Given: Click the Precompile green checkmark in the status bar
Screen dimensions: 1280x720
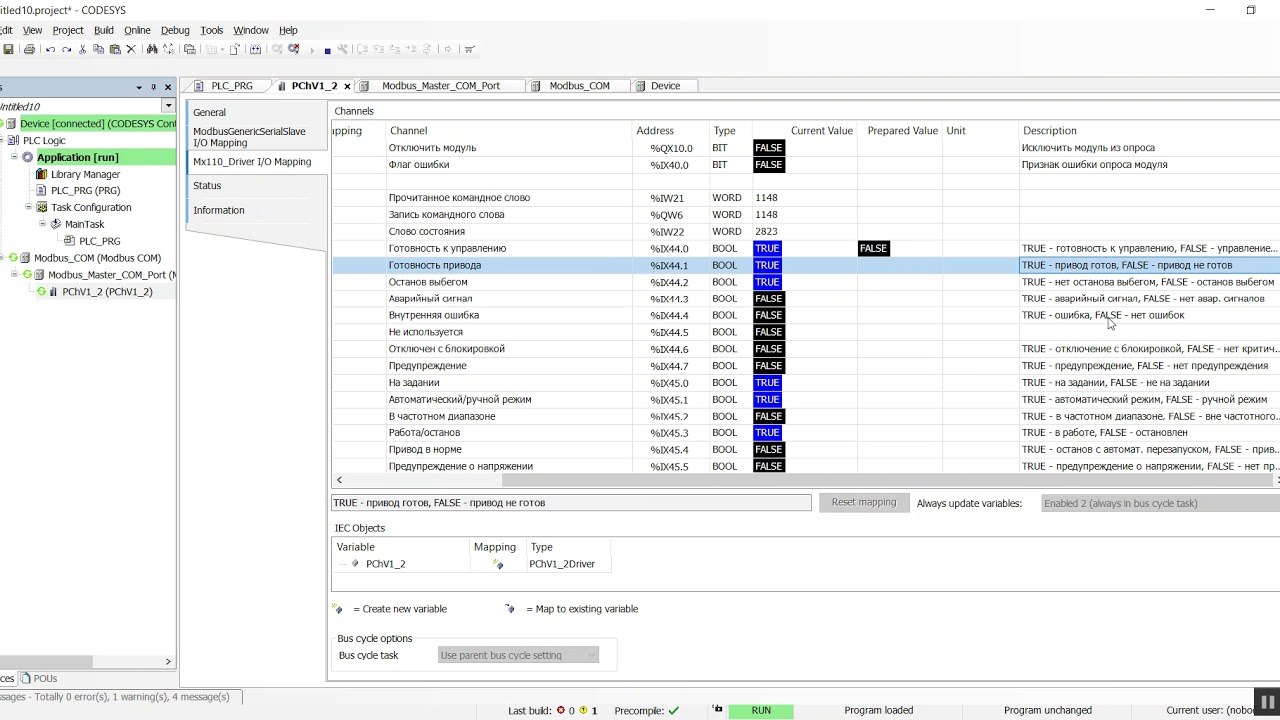Looking at the screenshot, I should pos(674,710).
